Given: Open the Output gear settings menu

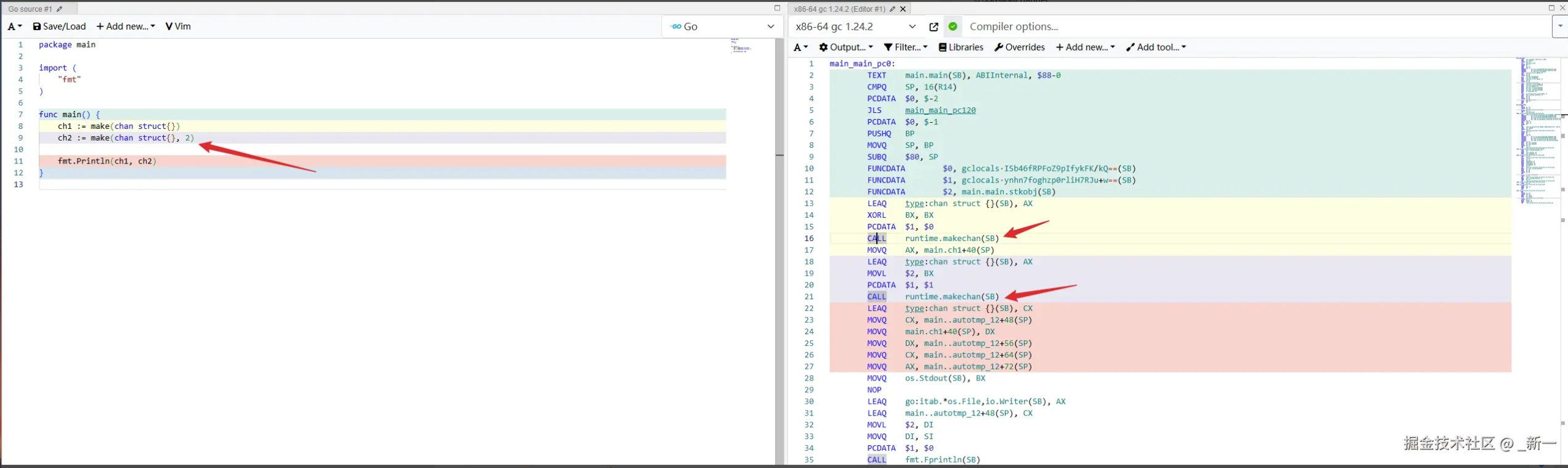Looking at the screenshot, I should coord(845,47).
